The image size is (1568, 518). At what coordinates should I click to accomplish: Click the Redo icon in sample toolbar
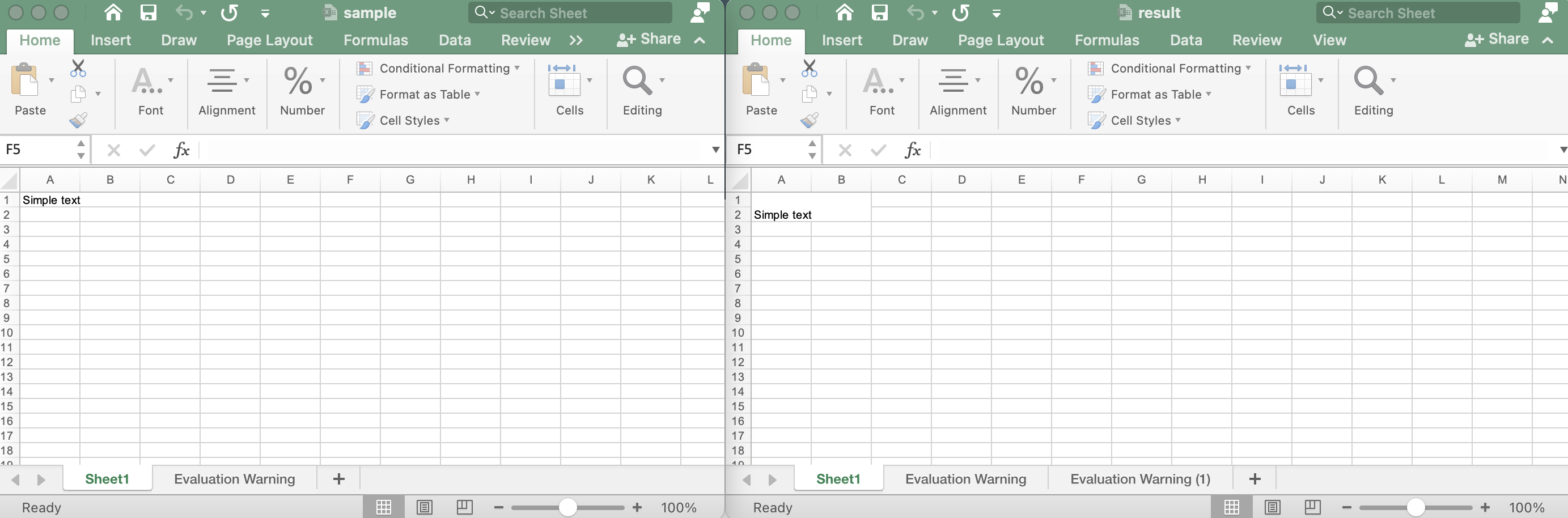click(x=230, y=12)
